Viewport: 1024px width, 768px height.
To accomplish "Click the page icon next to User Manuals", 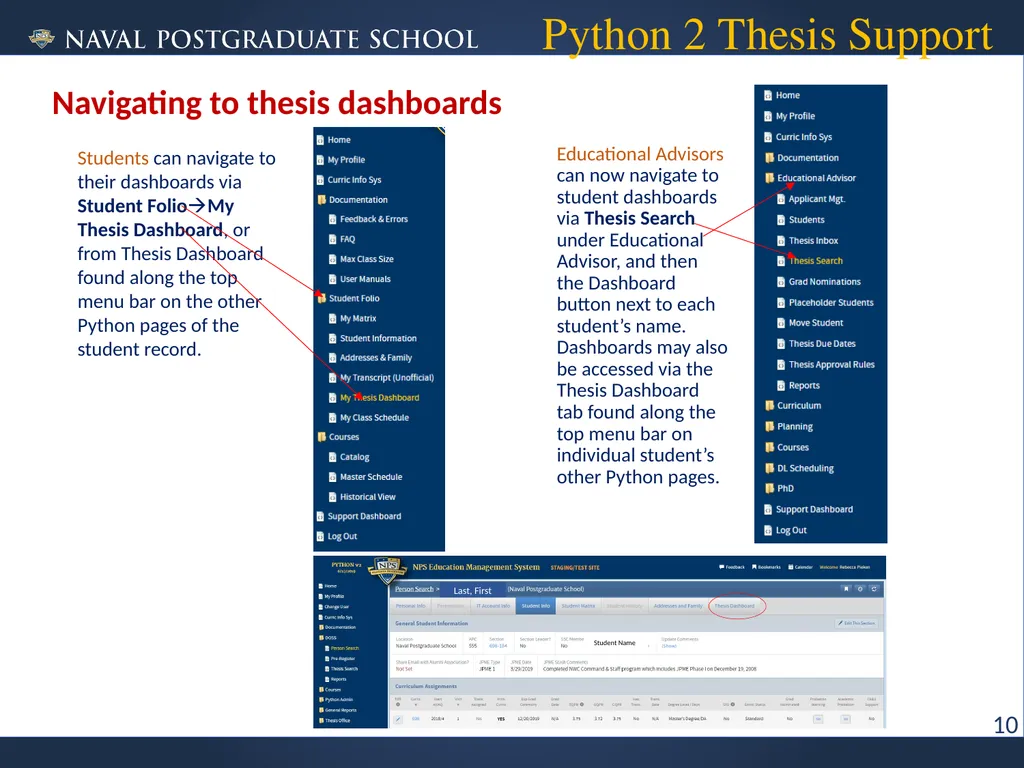I will [332, 279].
